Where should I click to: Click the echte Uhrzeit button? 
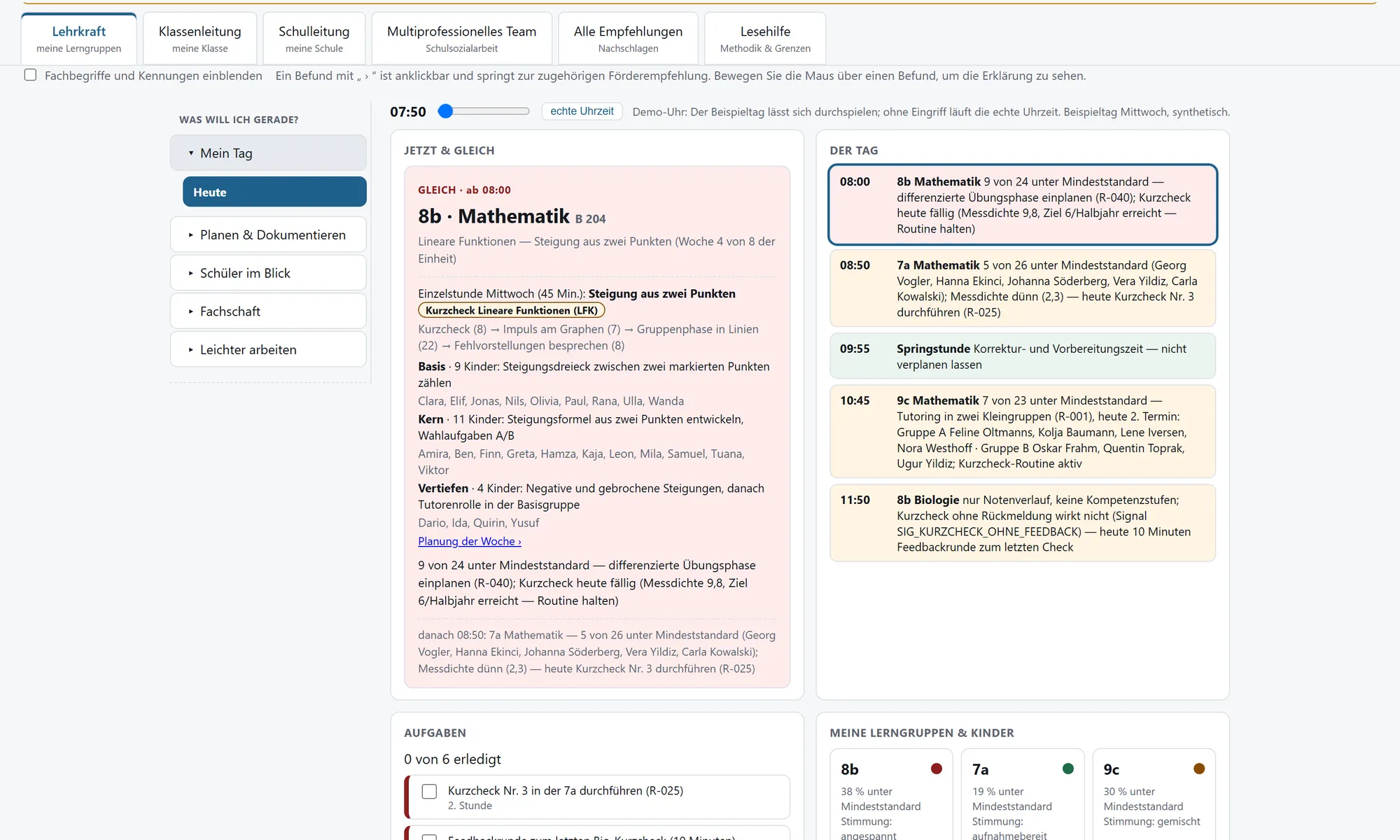point(582,111)
